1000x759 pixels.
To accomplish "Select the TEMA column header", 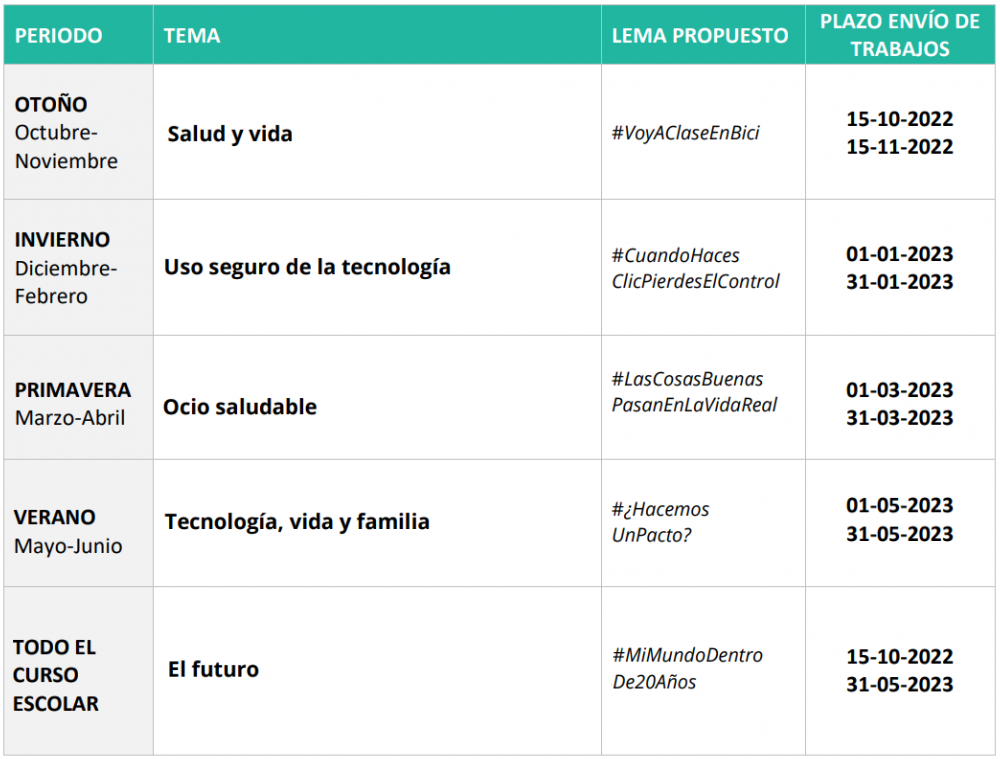I will coord(192,36).
